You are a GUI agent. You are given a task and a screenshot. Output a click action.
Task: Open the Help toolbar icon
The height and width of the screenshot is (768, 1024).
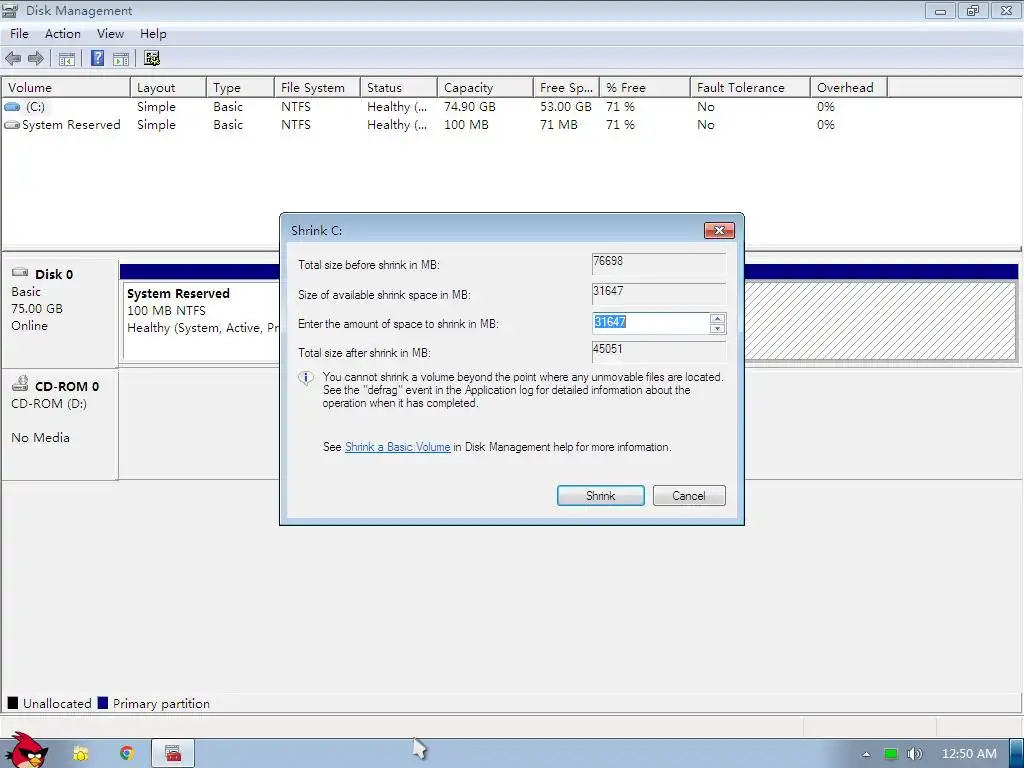(x=97, y=58)
